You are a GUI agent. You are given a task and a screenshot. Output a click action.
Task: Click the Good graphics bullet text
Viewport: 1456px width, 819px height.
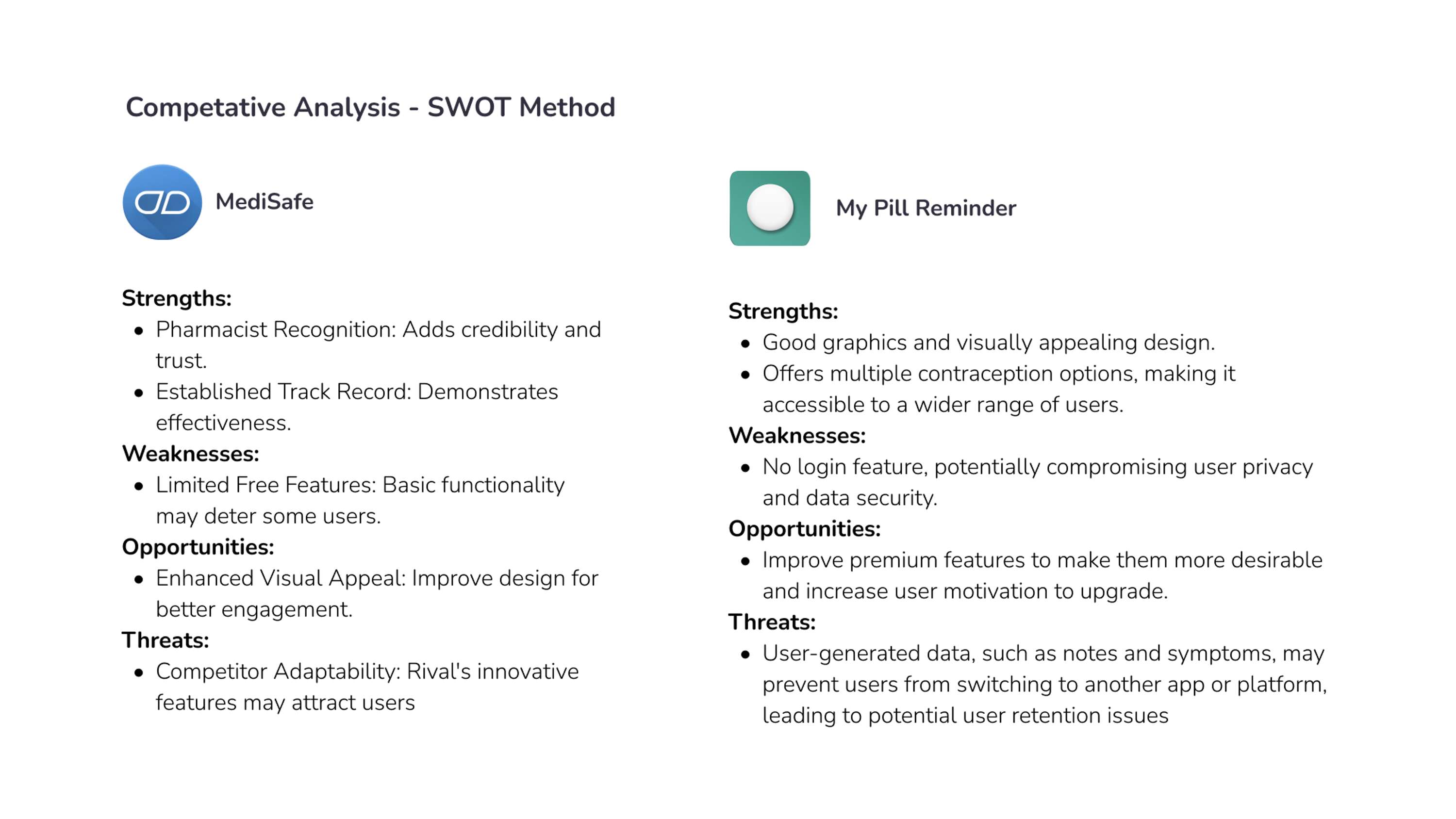tap(989, 343)
